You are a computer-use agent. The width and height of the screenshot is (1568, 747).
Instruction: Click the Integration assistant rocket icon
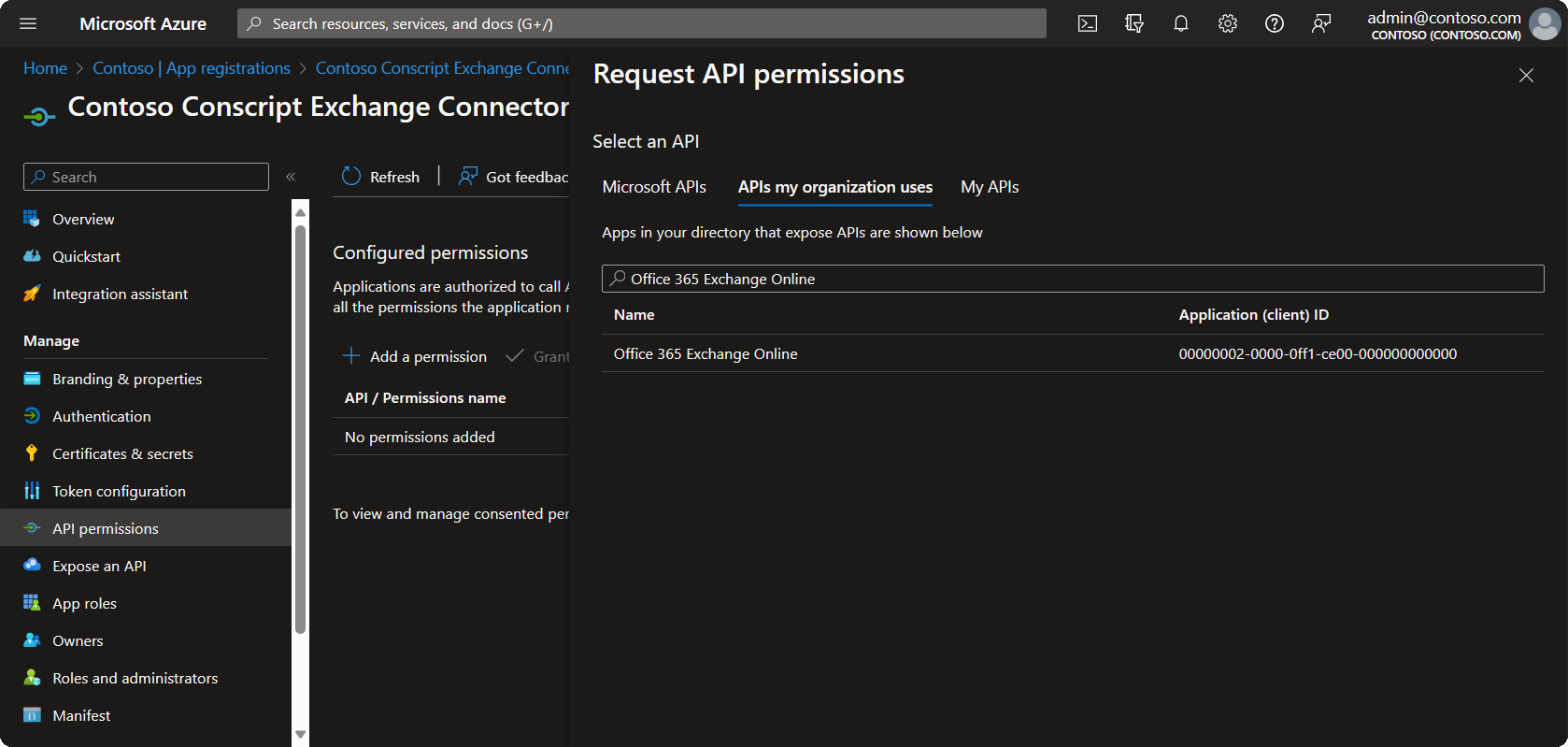point(32,294)
